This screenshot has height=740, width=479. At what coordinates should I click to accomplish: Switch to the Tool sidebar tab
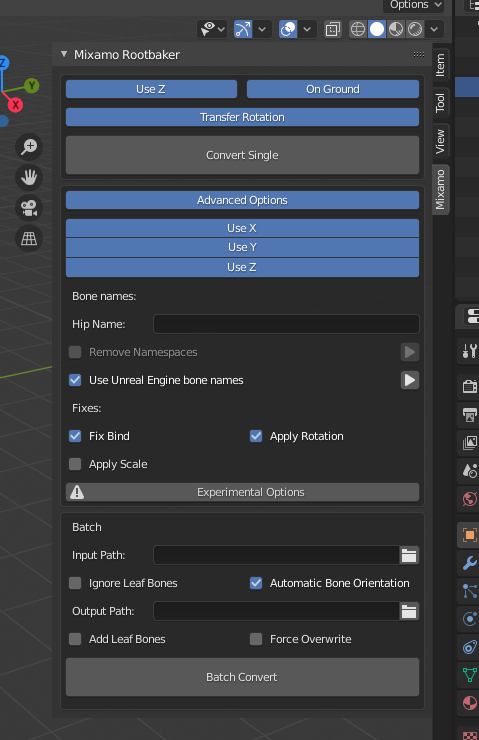[440, 102]
